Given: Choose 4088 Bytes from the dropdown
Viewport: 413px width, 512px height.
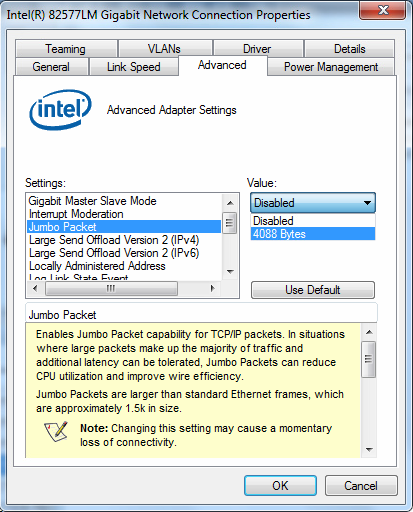Looking at the screenshot, I should [313, 234].
